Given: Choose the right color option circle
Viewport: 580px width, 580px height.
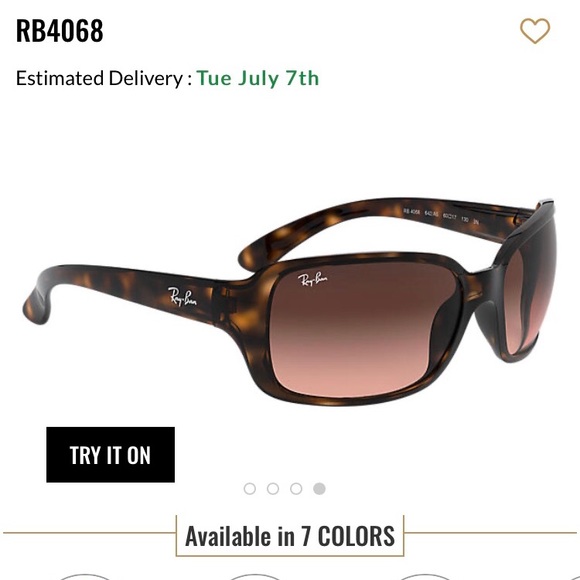Looking at the screenshot, I should [424, 577].
